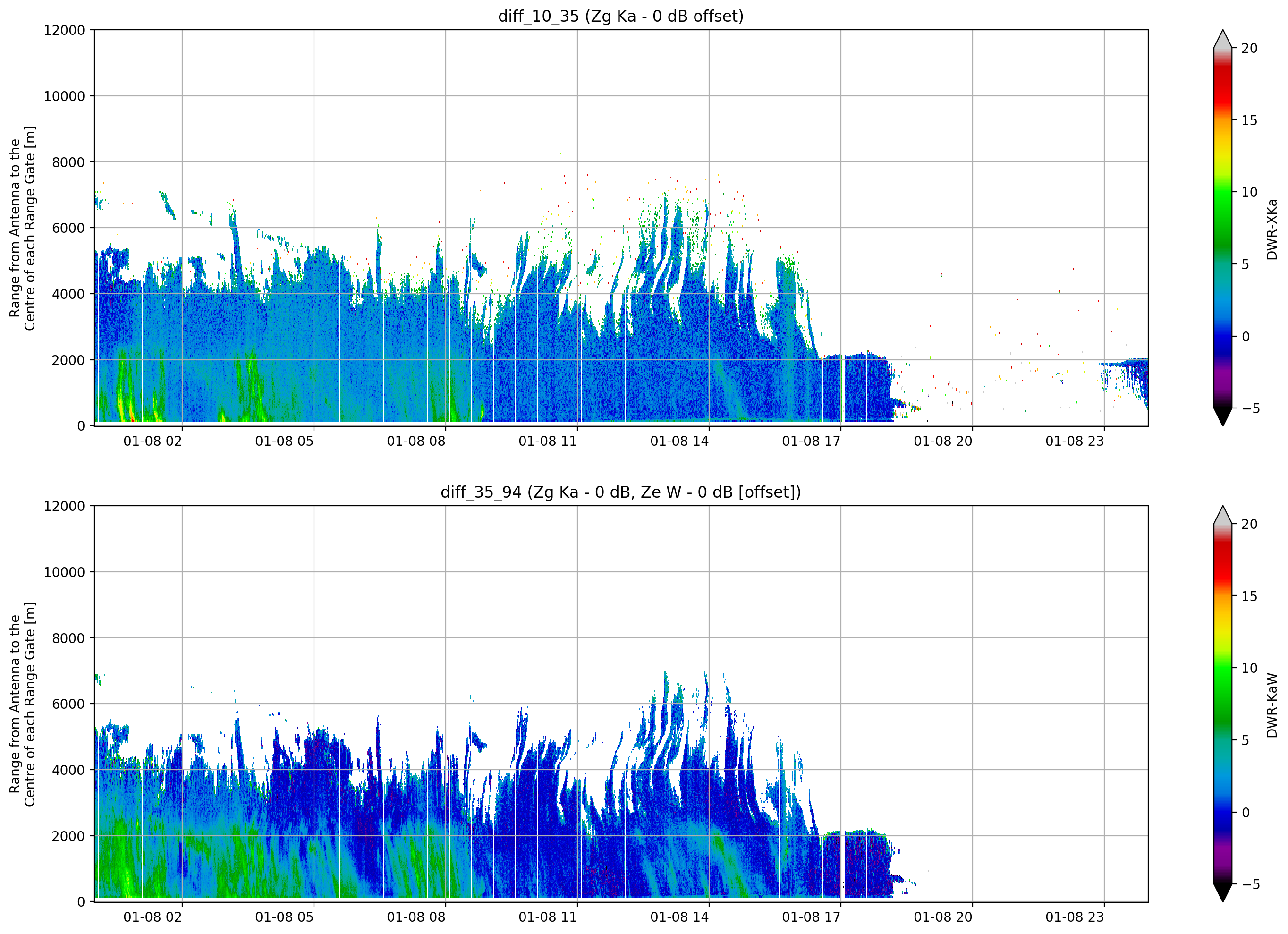Click top plot y-axis label 8000

click(x=68, y=162)
